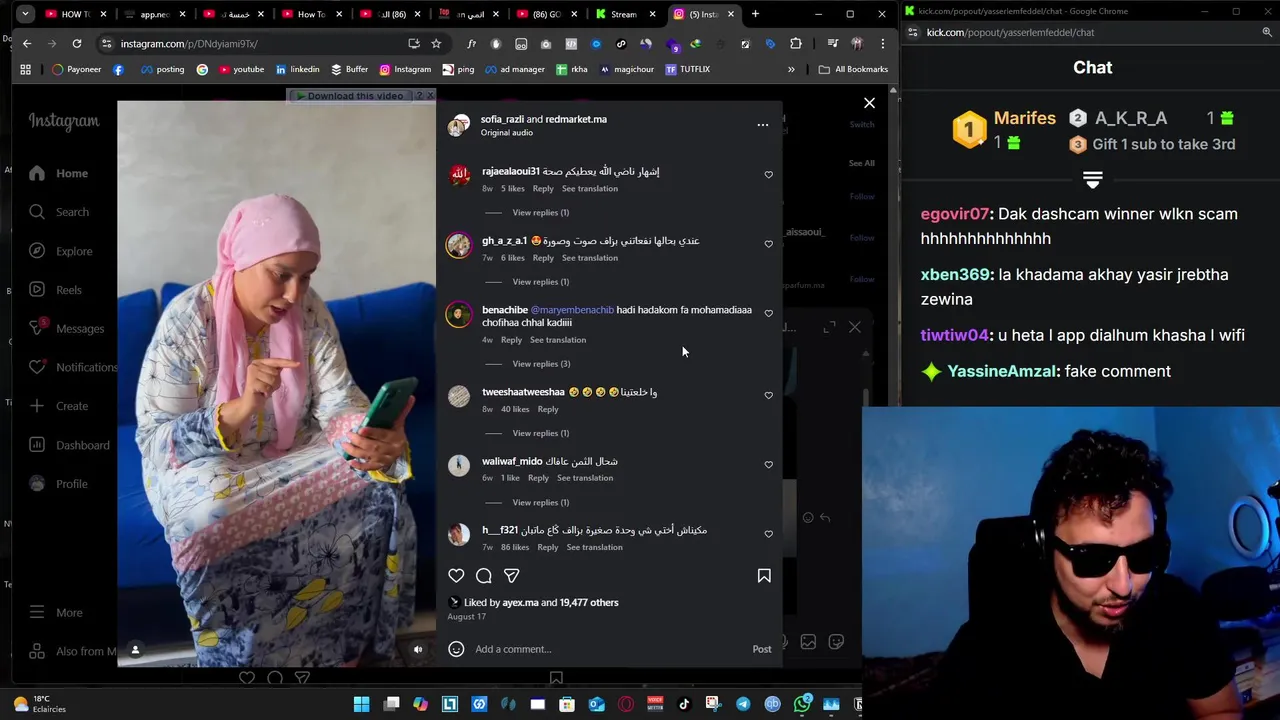Open emoji picker in comment box
The image size is (1280, 720).
click(x=456, y=649)
